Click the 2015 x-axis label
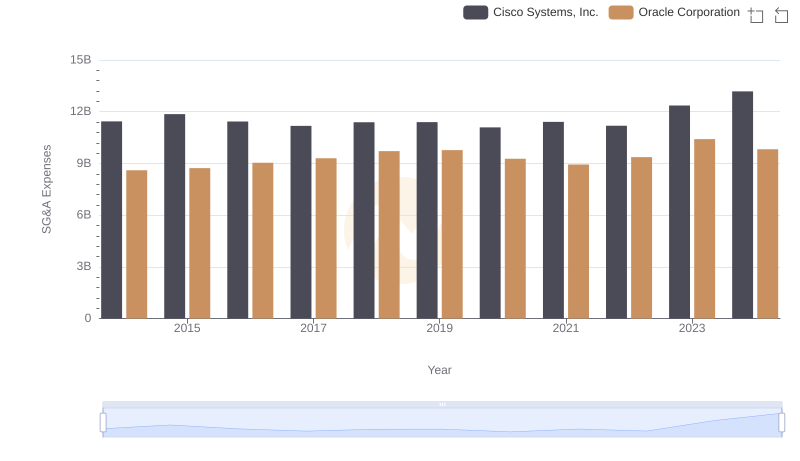This screenshot has width=800, height=461. [x=187, y=328]
